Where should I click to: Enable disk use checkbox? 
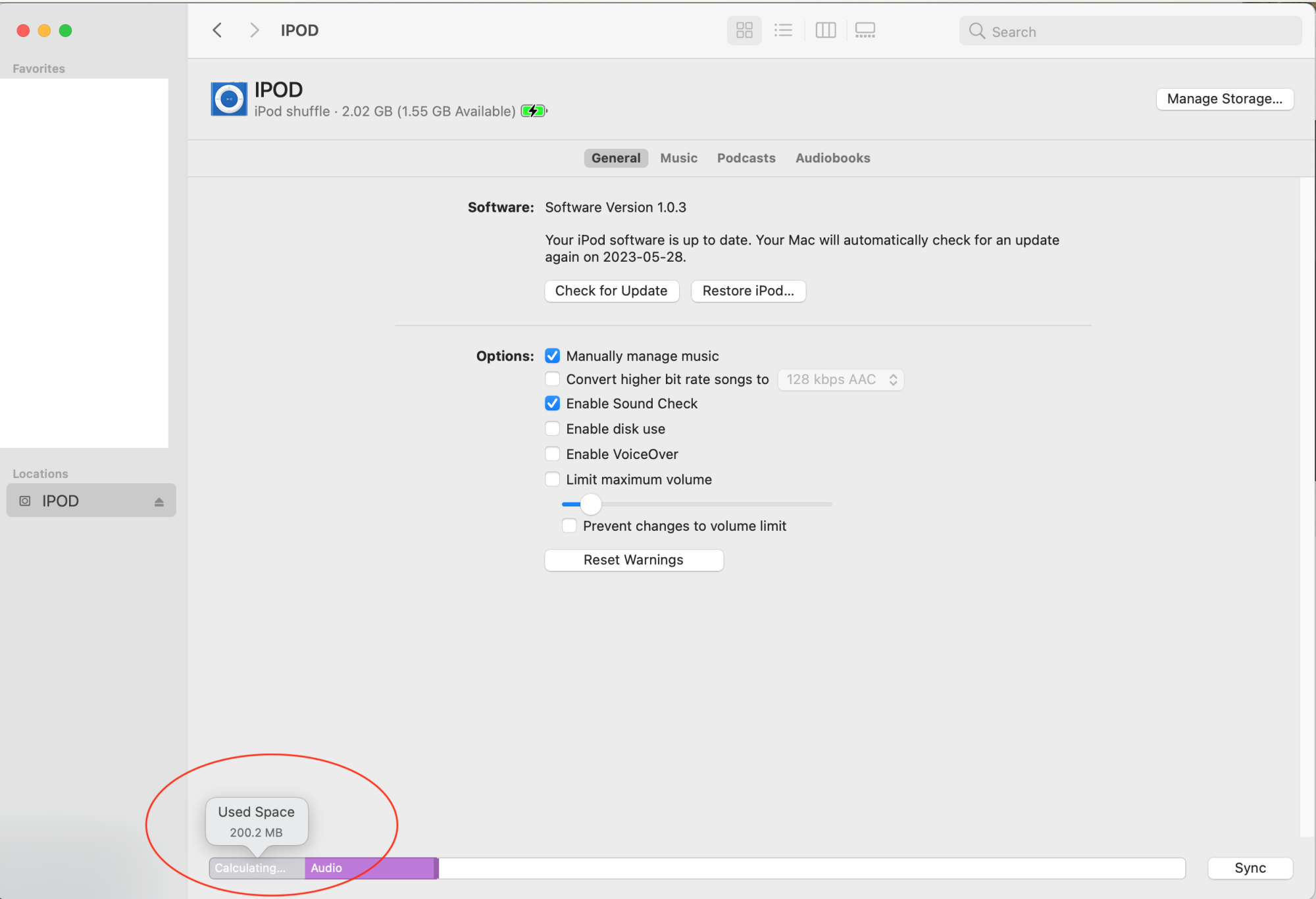(553, 429)
